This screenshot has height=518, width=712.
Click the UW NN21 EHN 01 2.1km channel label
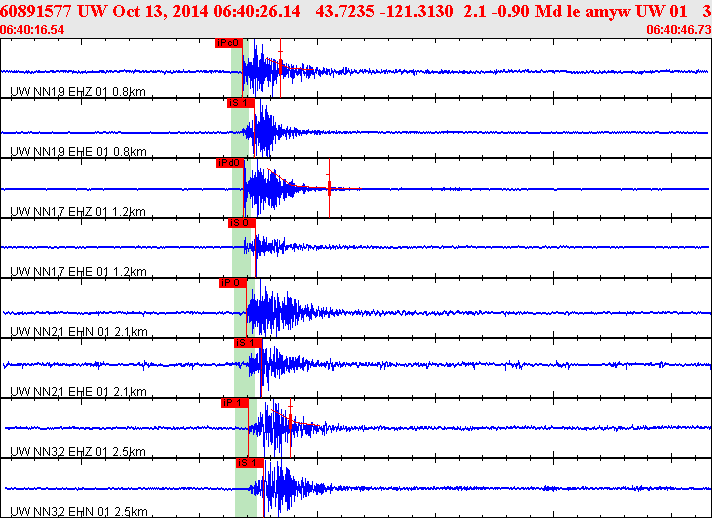coord(78,332)
